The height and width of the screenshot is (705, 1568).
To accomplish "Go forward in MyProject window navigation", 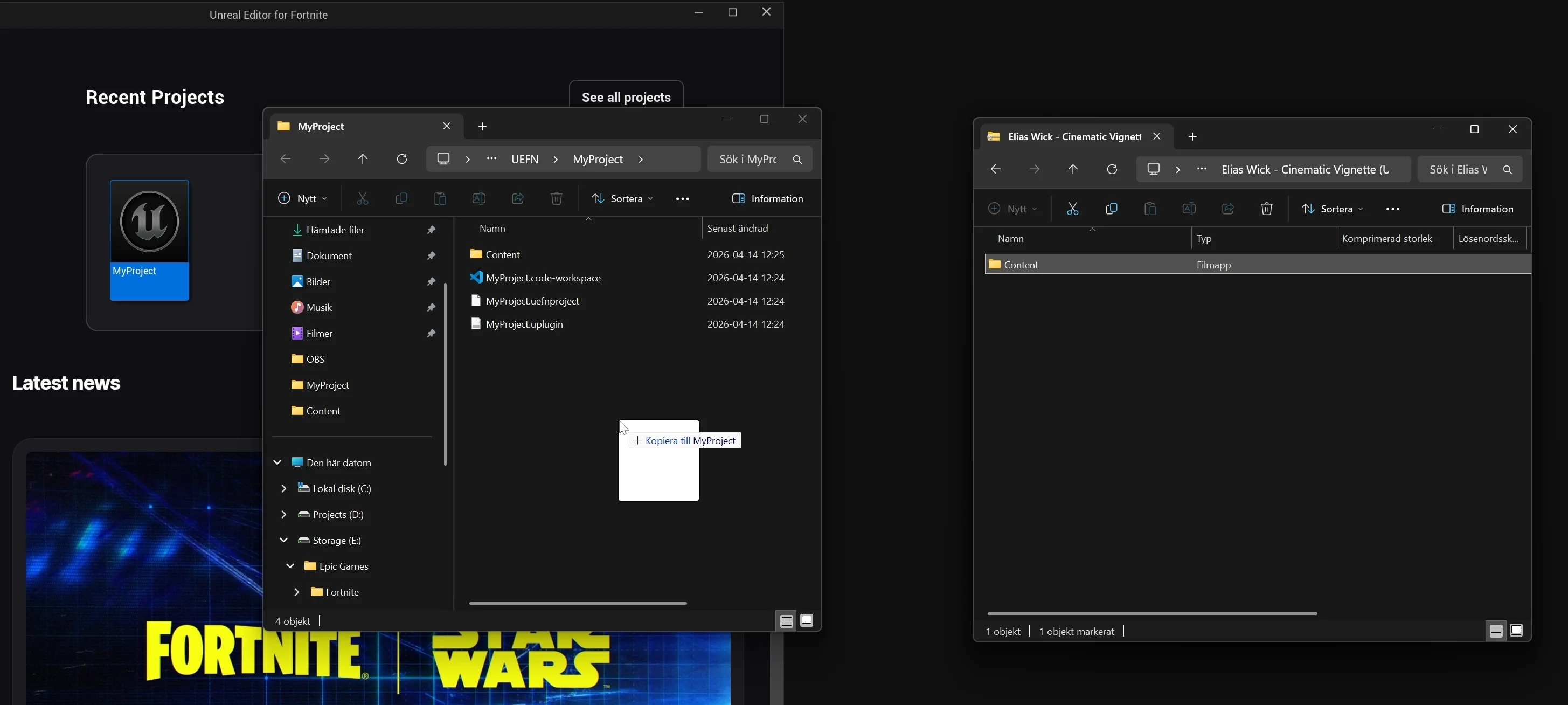I will 324,160.
